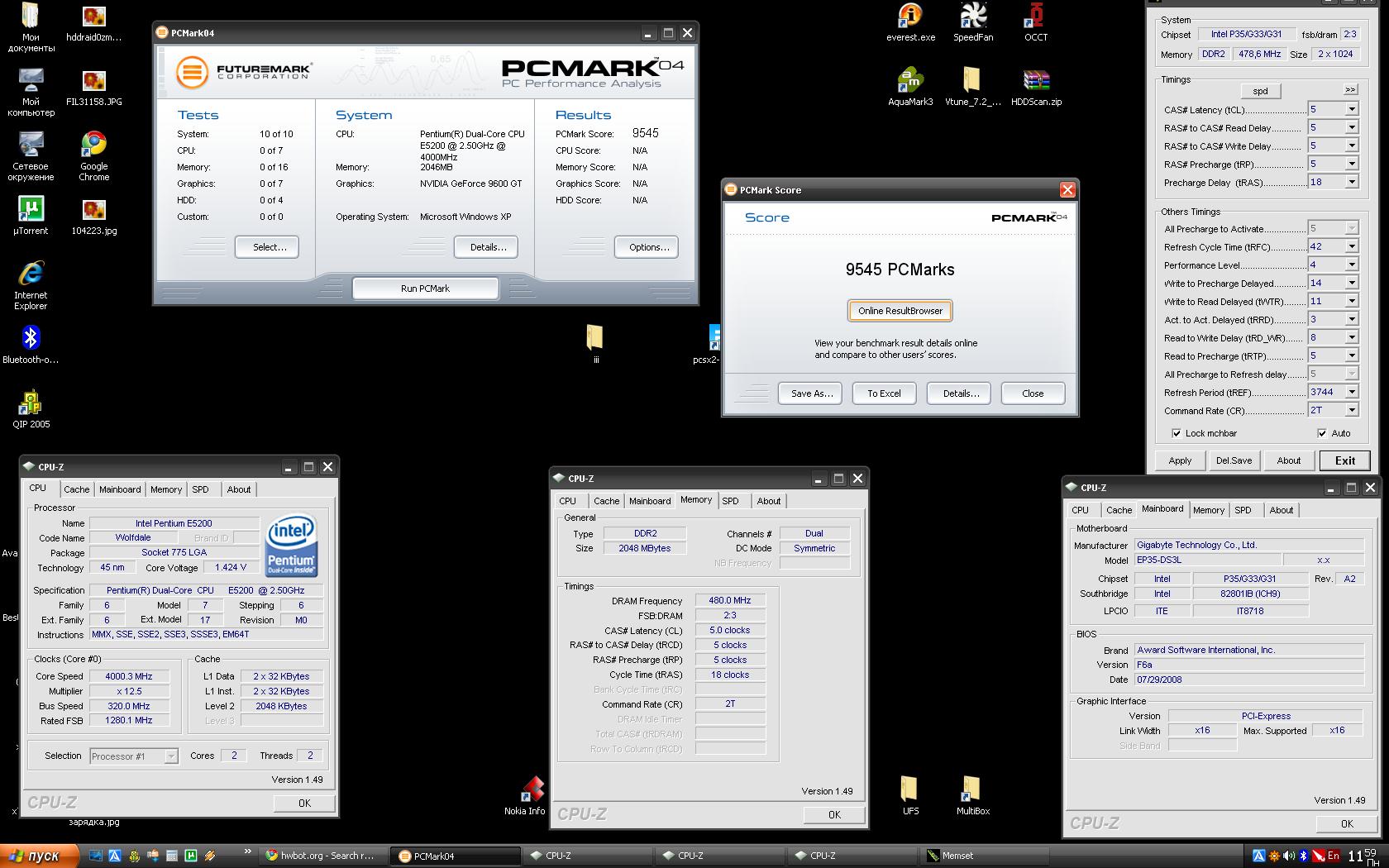This screenshot has height=868, width=1389.
Task: Open the Write to Read Delayed (tWTR) dropdown
Action: coord(1352,301)
